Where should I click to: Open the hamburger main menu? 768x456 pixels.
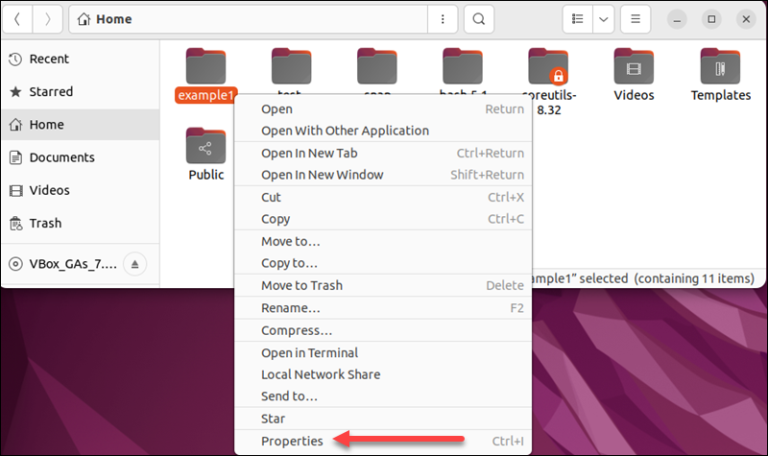point(632,19)
